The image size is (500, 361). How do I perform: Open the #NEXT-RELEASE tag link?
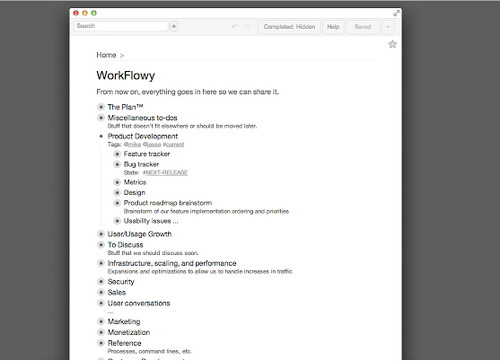(165, 172)
